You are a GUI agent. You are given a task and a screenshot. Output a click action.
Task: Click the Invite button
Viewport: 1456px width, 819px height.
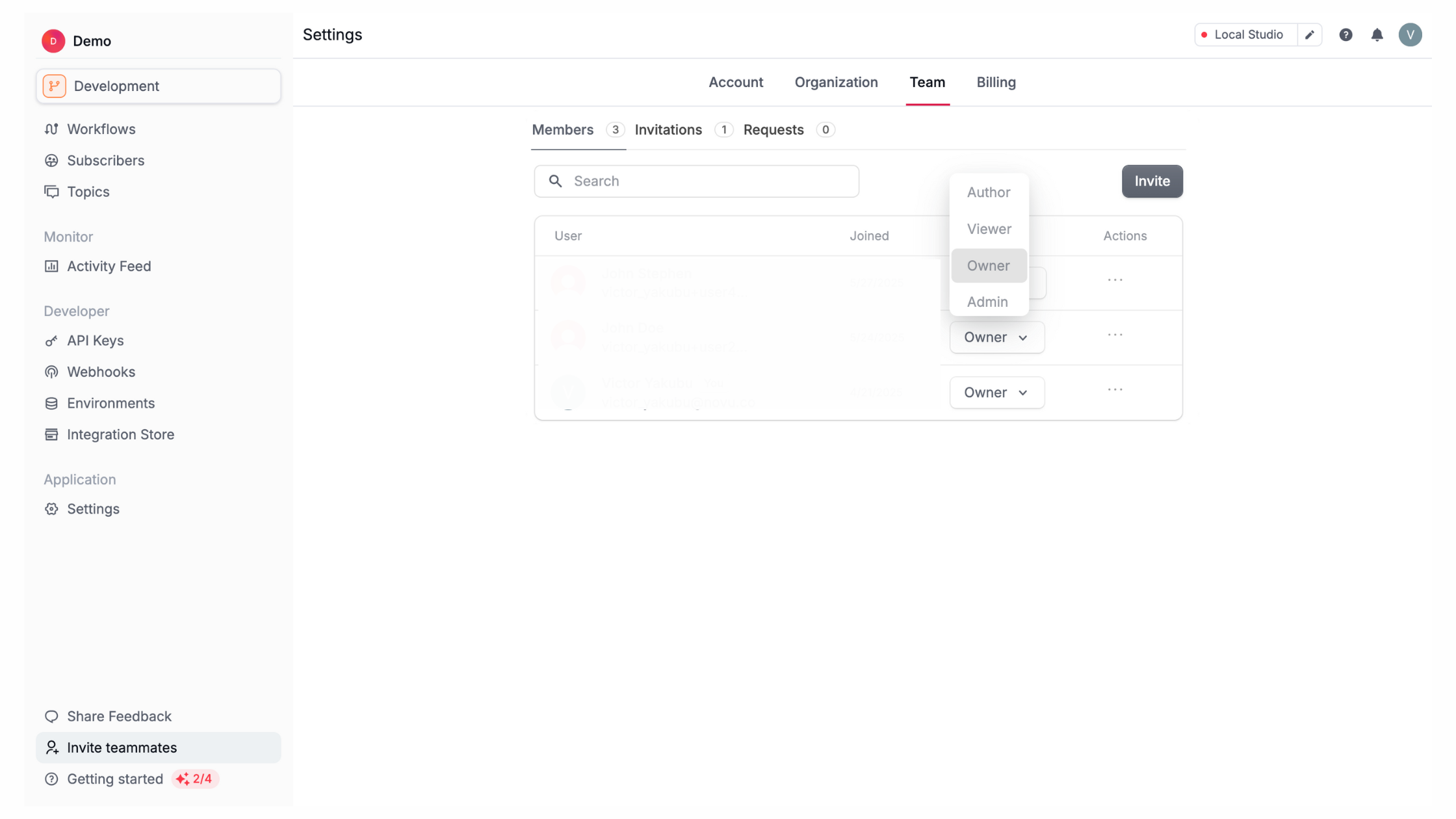click(x=1152, y=181)
